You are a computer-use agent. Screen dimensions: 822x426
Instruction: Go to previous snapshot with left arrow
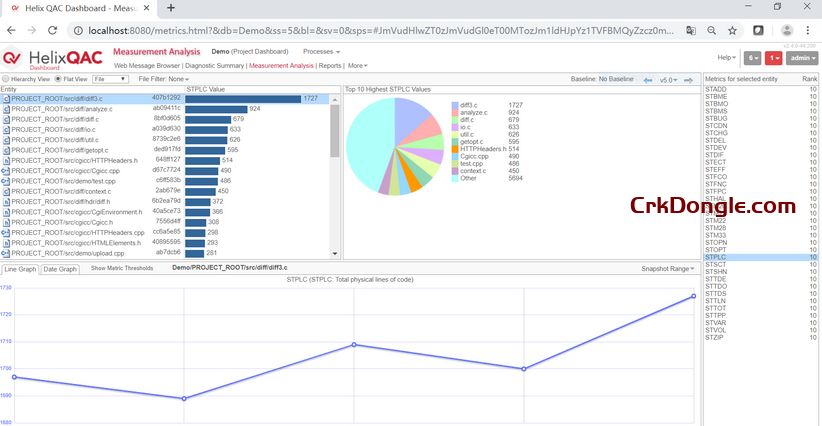(x=648, y=79)
